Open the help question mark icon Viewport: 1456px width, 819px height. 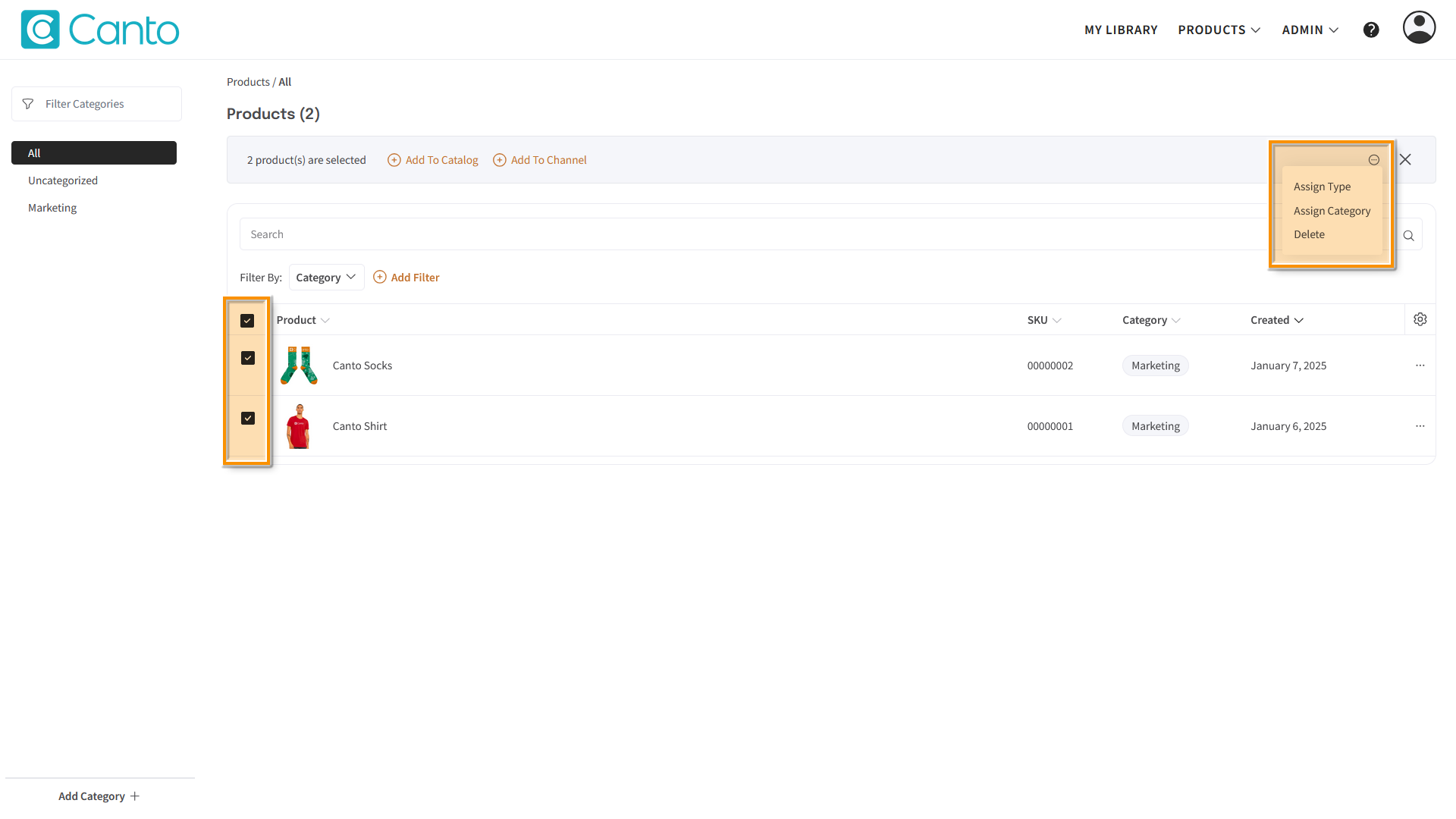pos(1371,30)
